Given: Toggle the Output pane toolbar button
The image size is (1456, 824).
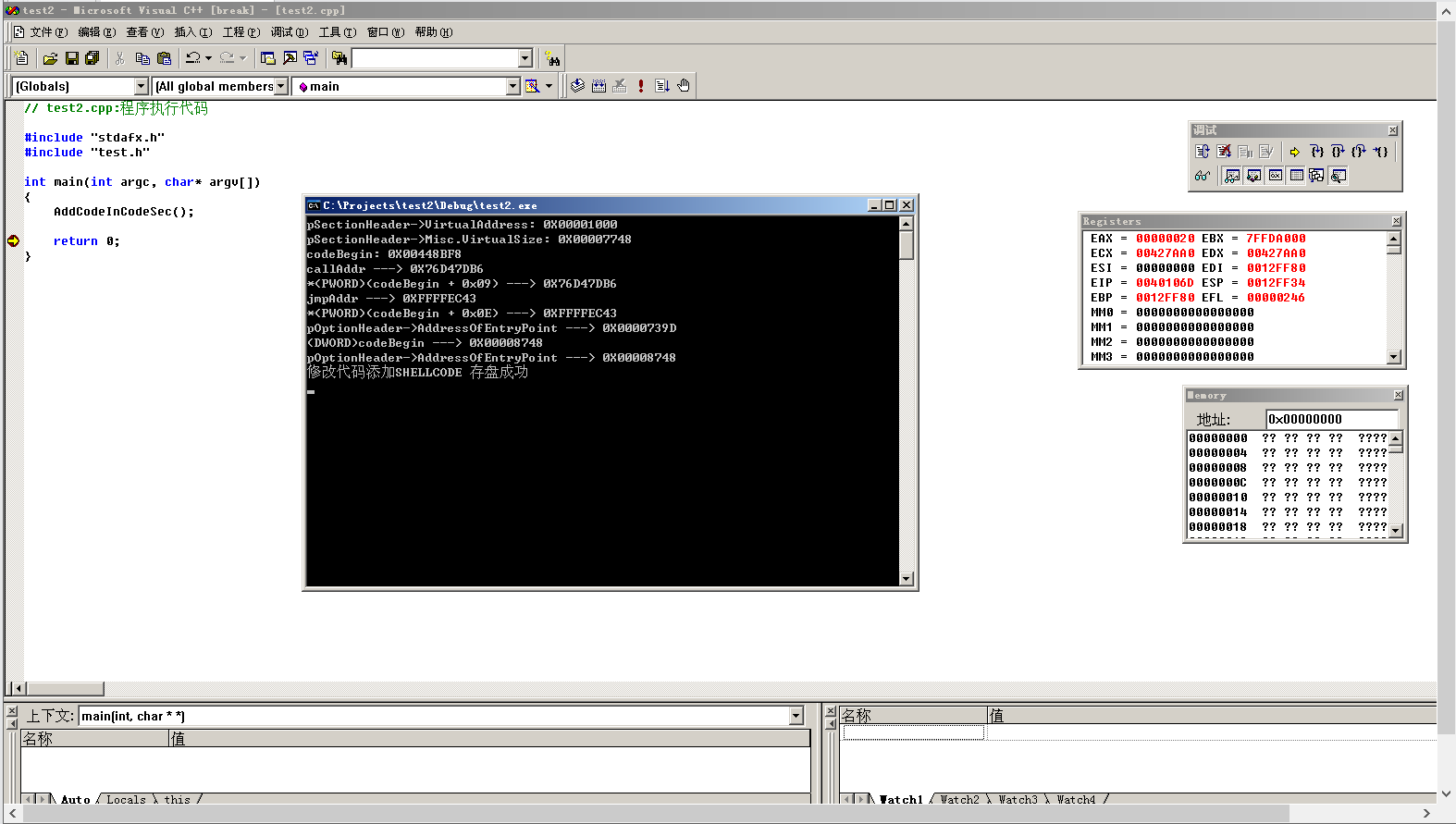Looking at the screenshot, I should pyautogui.click(x=290, y=58).
